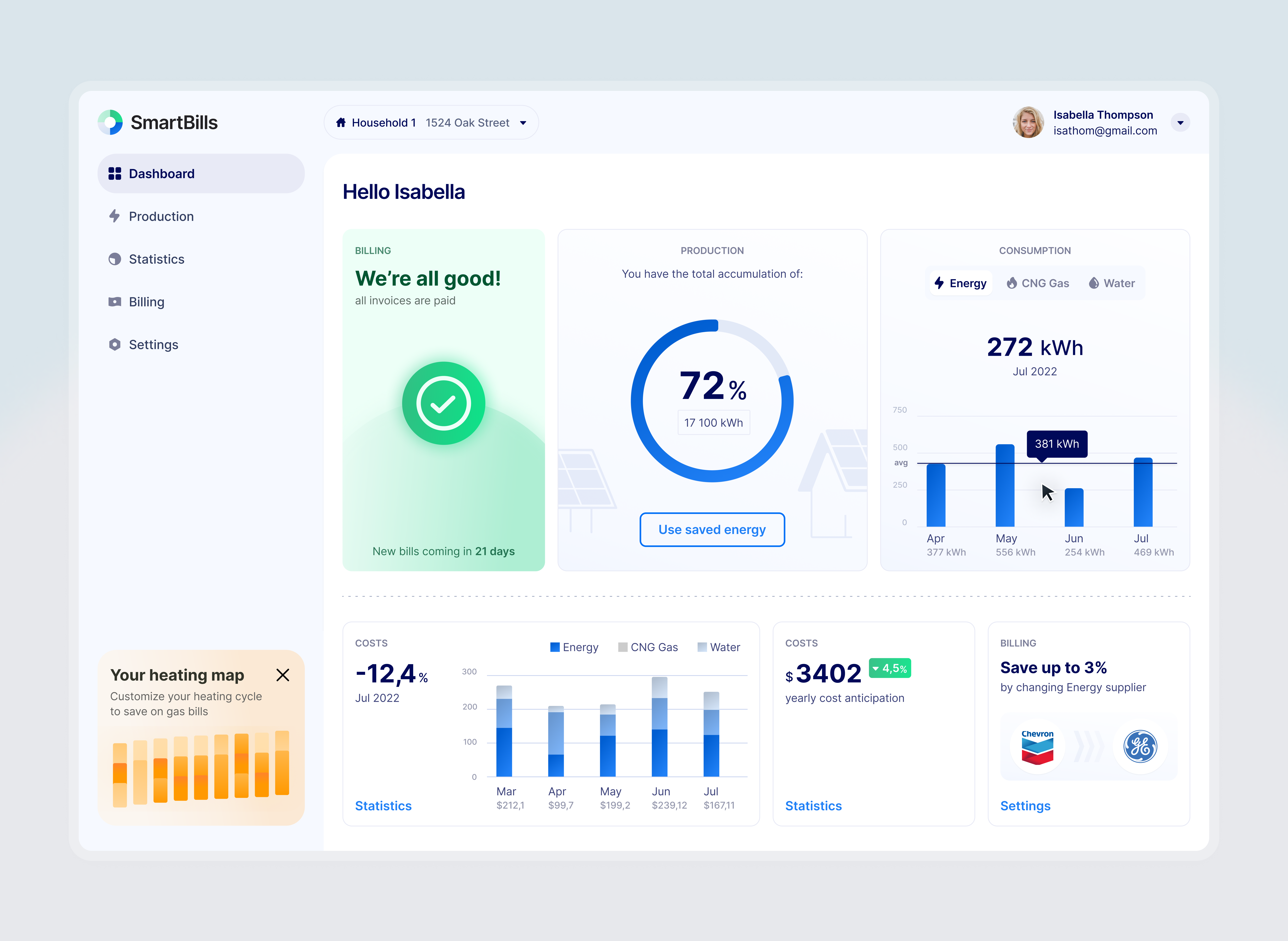Open the Statistics sidebar item
1288x941 pixels.
[x=201, y=259]
